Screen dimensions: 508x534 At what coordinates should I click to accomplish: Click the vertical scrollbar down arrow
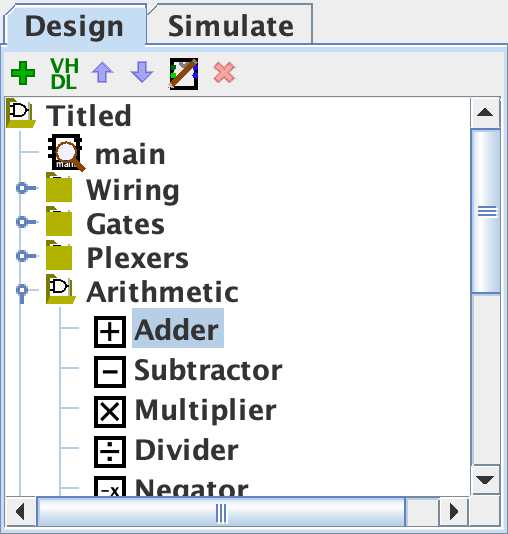tap(486, 480)
